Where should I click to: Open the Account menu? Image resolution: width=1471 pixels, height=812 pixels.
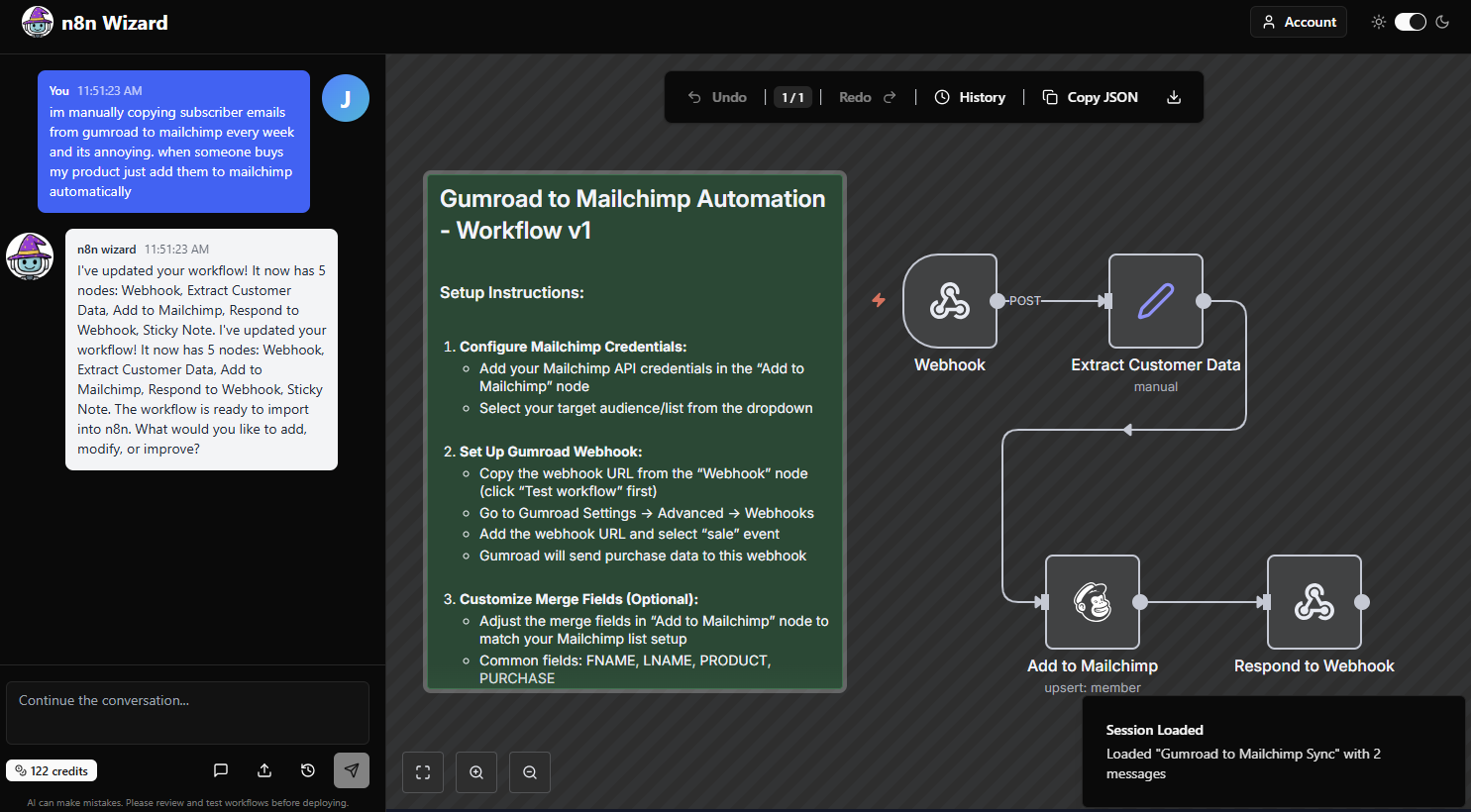click(x=1298, y=21)
